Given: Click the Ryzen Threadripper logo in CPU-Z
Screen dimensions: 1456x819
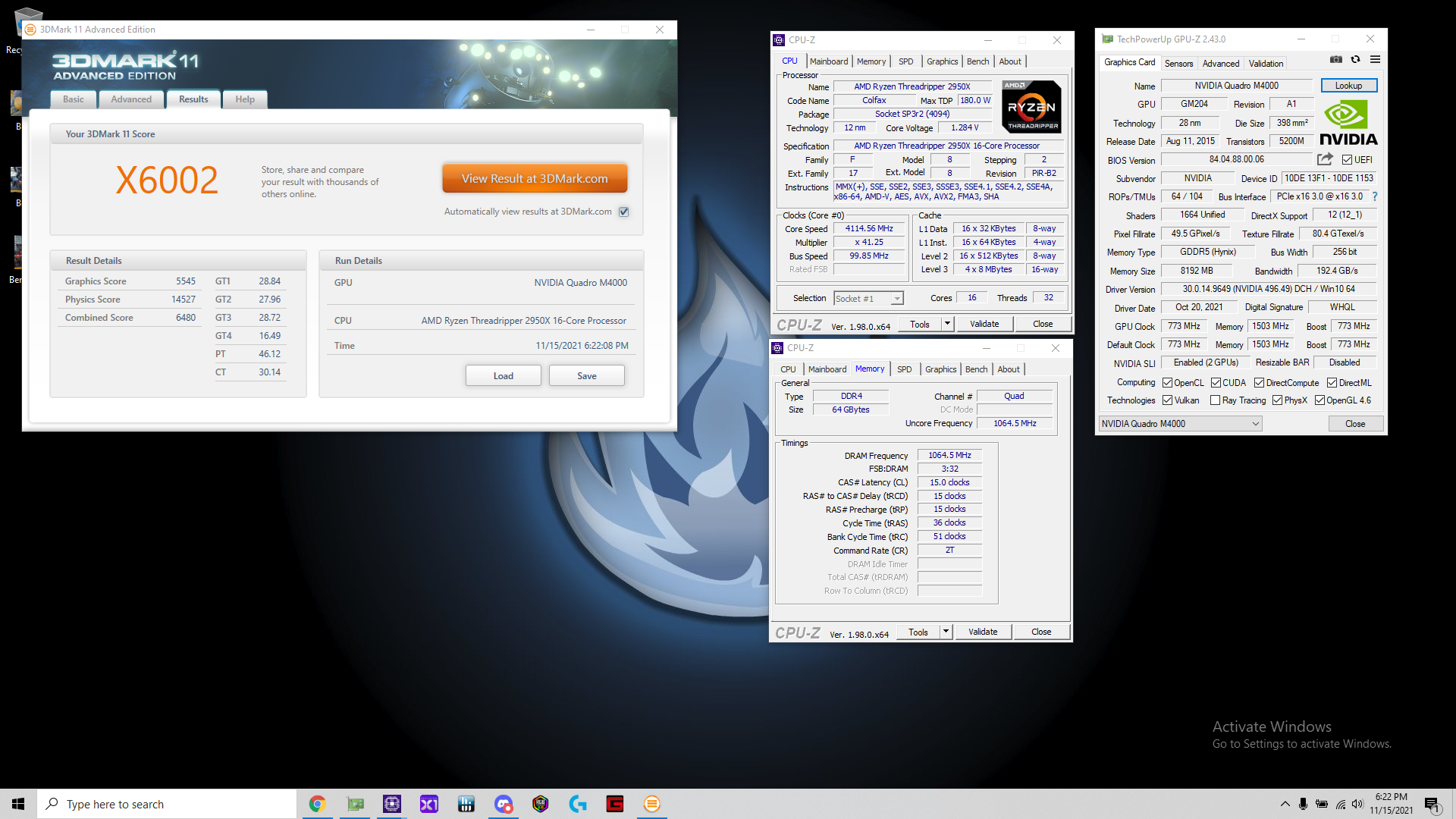Looking at the screenshot, I should point(1031,107).
